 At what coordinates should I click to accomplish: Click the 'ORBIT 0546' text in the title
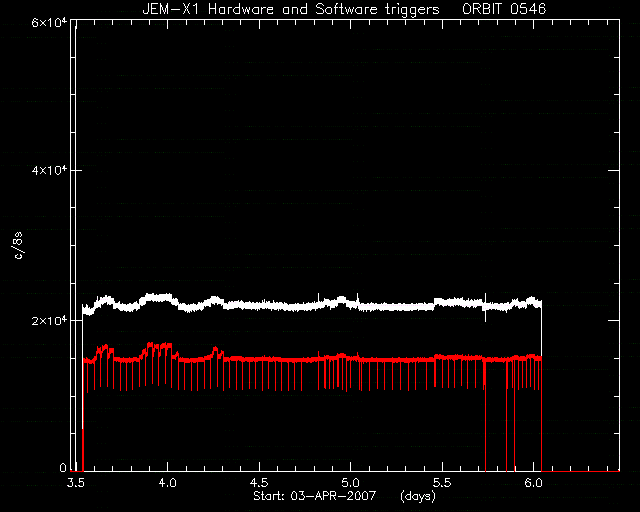(504, 9)
